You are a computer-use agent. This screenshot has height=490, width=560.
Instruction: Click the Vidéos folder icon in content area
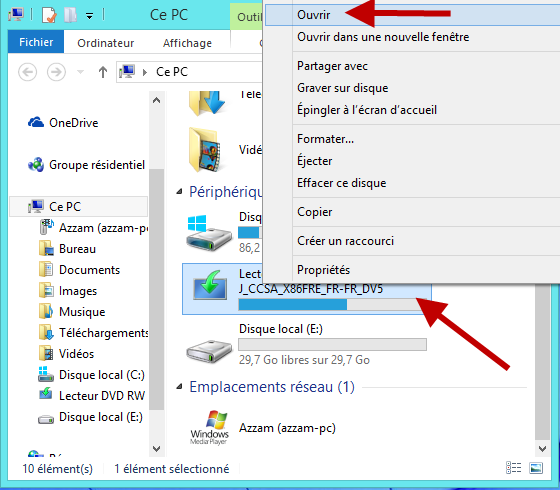click(205, 150)
